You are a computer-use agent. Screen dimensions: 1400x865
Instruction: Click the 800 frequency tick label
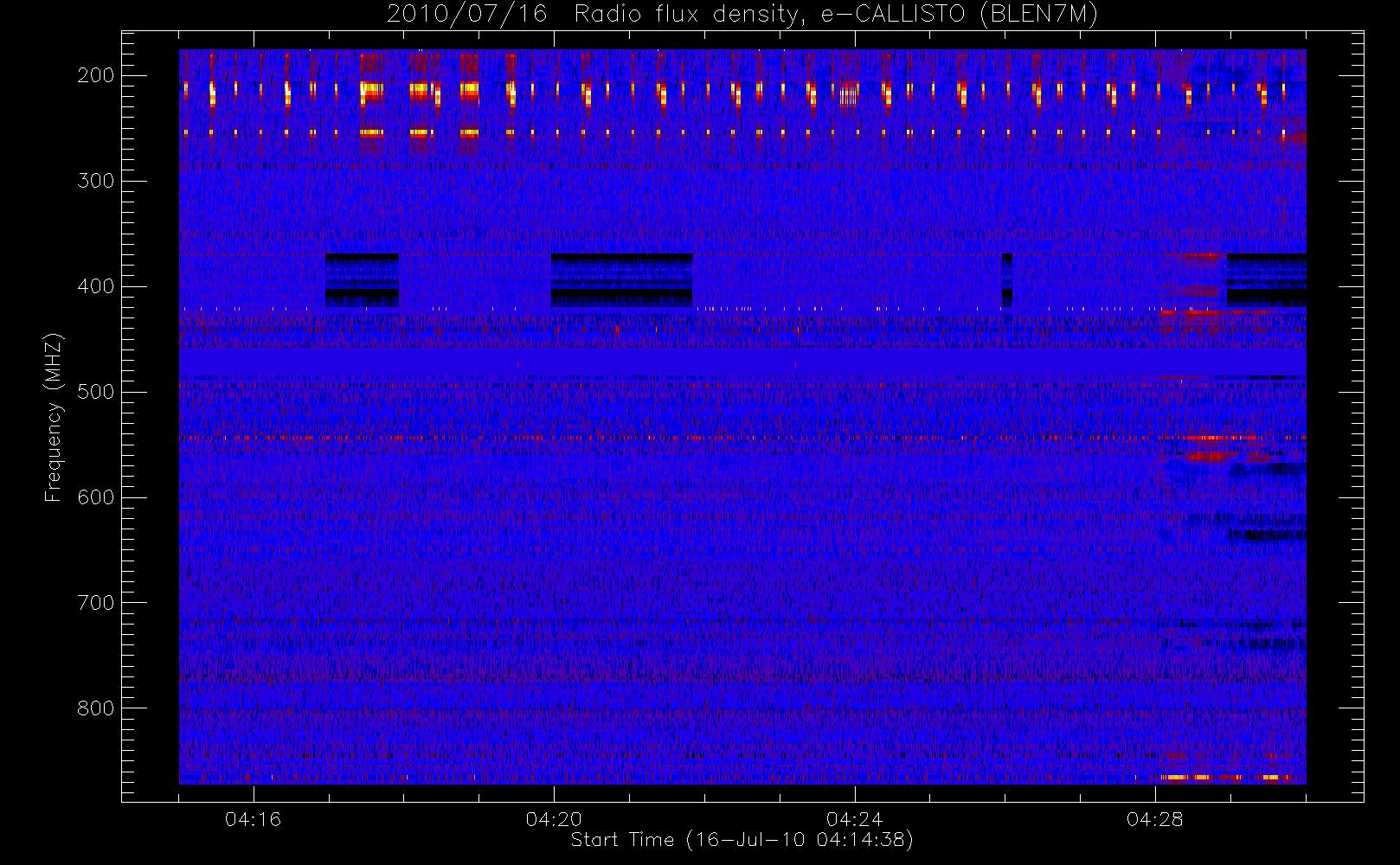pos(95,708)
